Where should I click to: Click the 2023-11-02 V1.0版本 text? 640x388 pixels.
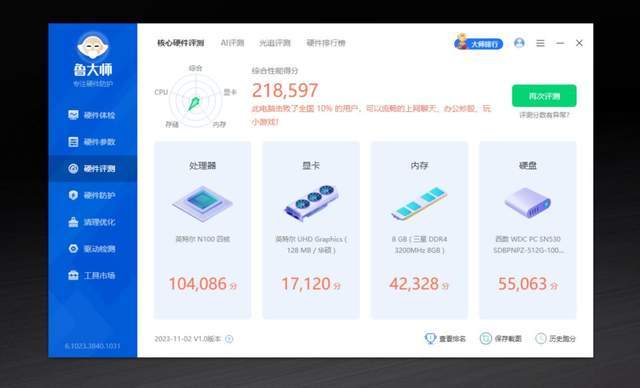click(x=187, y=339)
